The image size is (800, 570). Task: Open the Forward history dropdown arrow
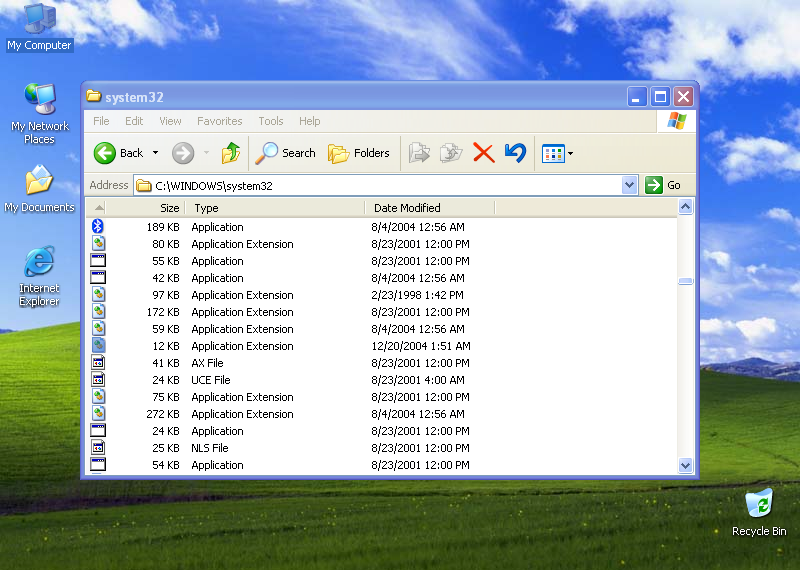(x=207, y=153)
